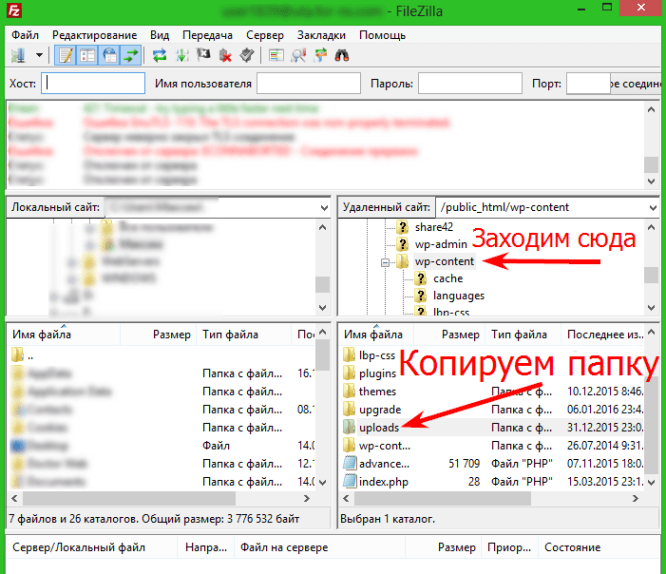Viewport: 666px width, 574px height.
Task: Sort local list by Имя файла
Action: tap(42, 335)
